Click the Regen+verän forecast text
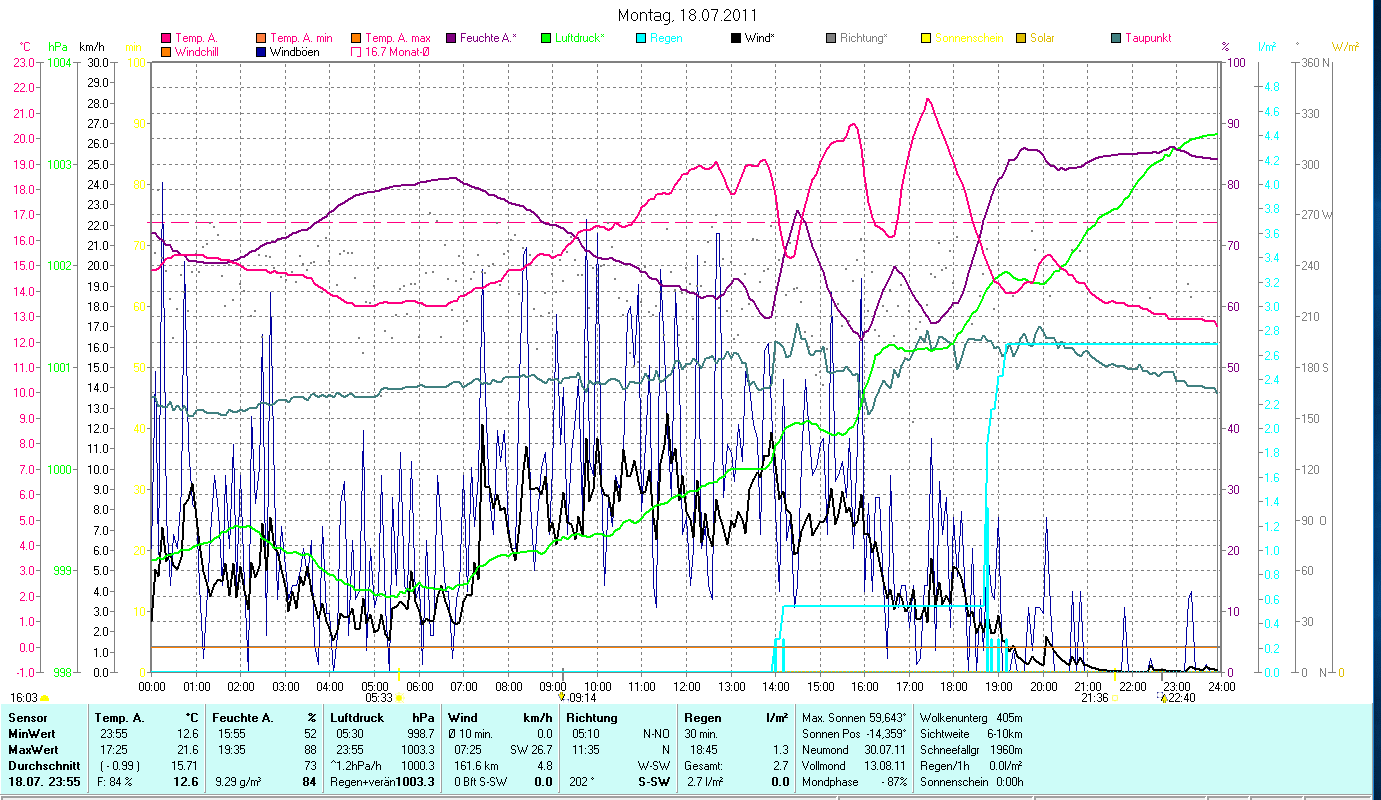 click(363, 782)
